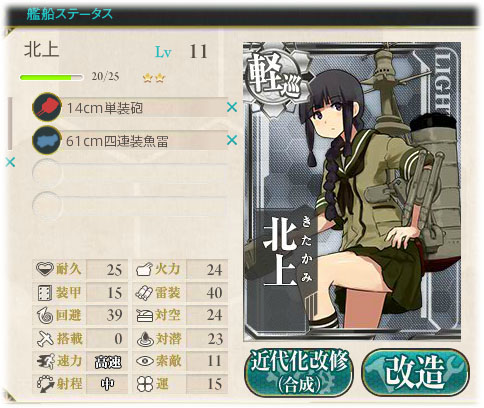
Task: Click the 運 luck clover icon
Action: click(x=145, y=384)
